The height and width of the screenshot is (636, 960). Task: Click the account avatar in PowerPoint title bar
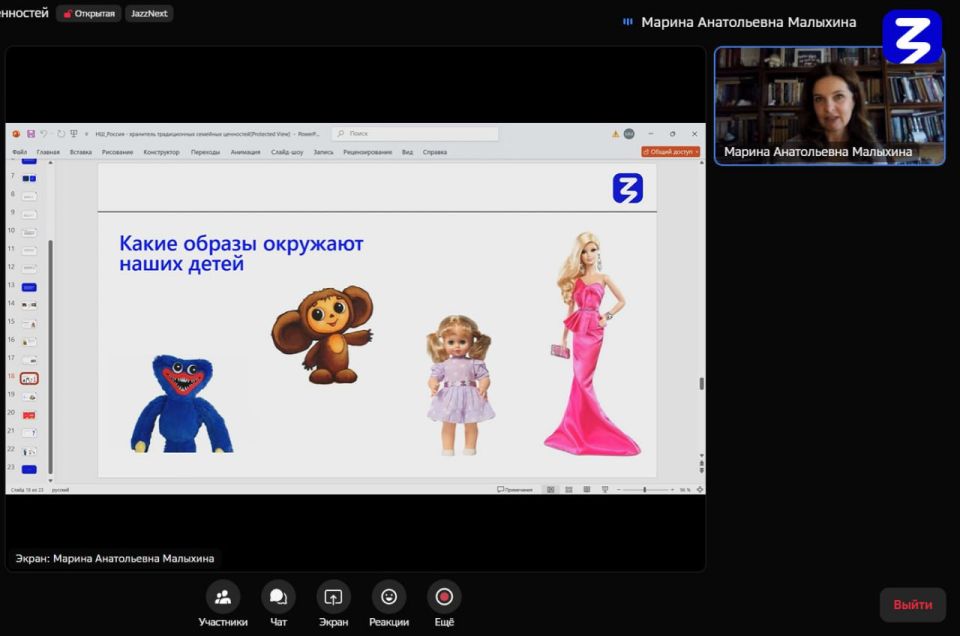(629, 133)
